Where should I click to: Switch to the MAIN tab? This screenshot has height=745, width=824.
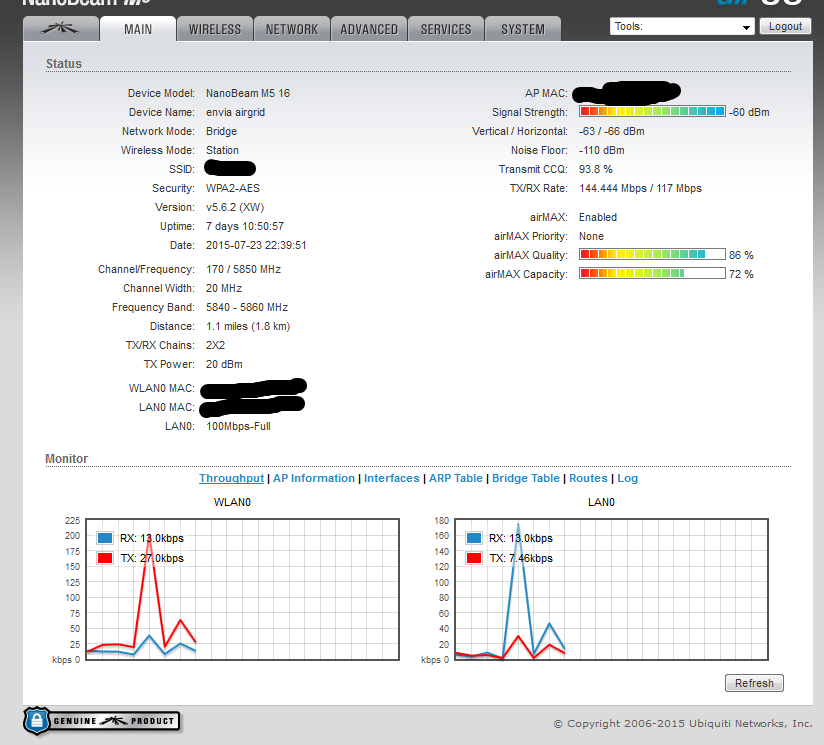point(138,29)
